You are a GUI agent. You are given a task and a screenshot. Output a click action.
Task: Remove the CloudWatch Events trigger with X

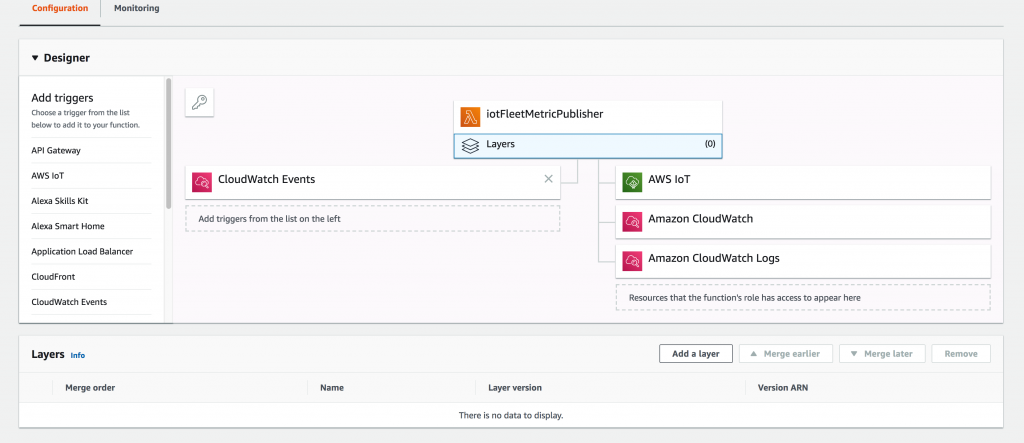click(x=549, y=179)
